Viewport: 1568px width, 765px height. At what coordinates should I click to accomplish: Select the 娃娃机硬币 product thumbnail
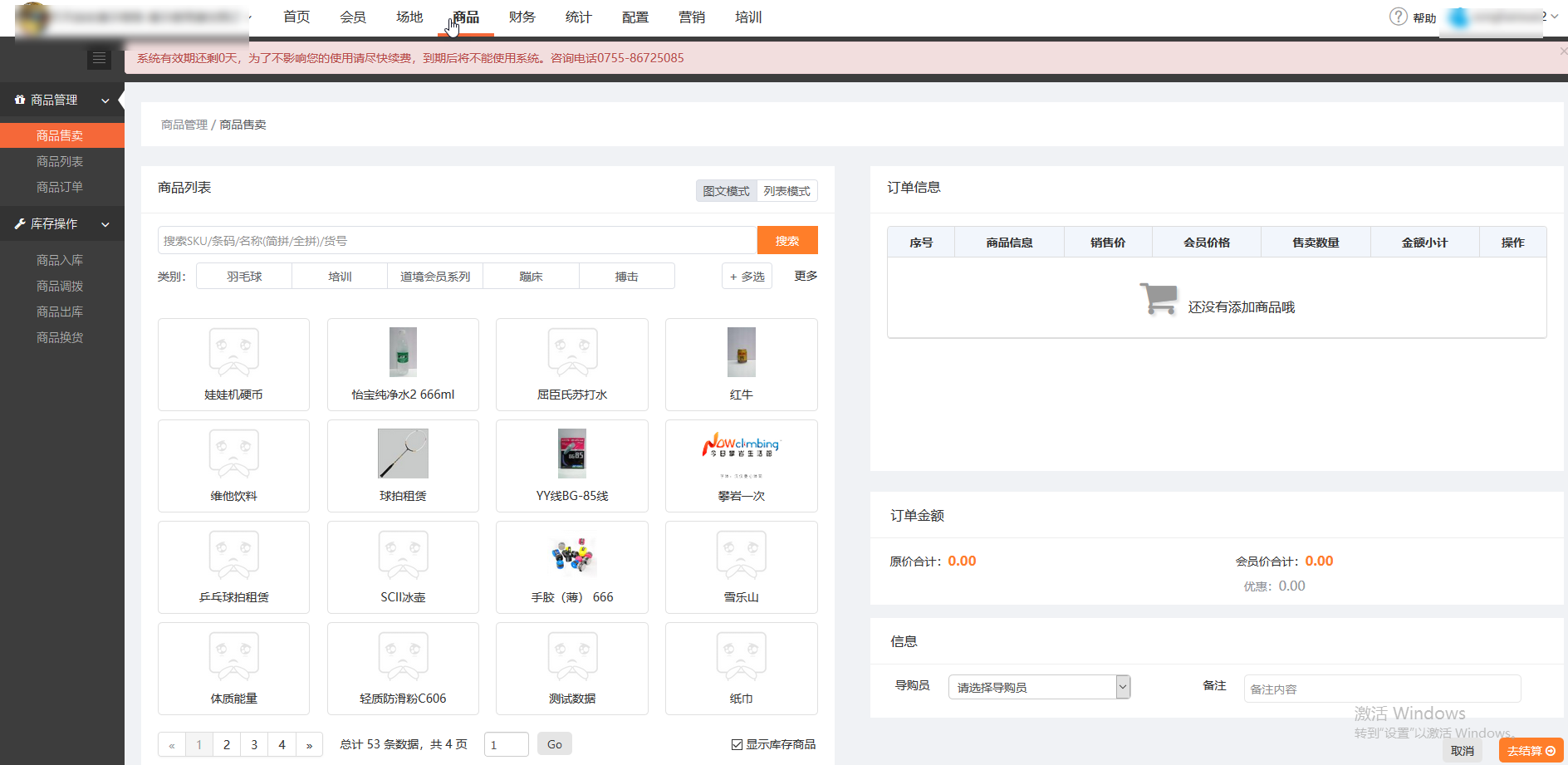point(233,352)
